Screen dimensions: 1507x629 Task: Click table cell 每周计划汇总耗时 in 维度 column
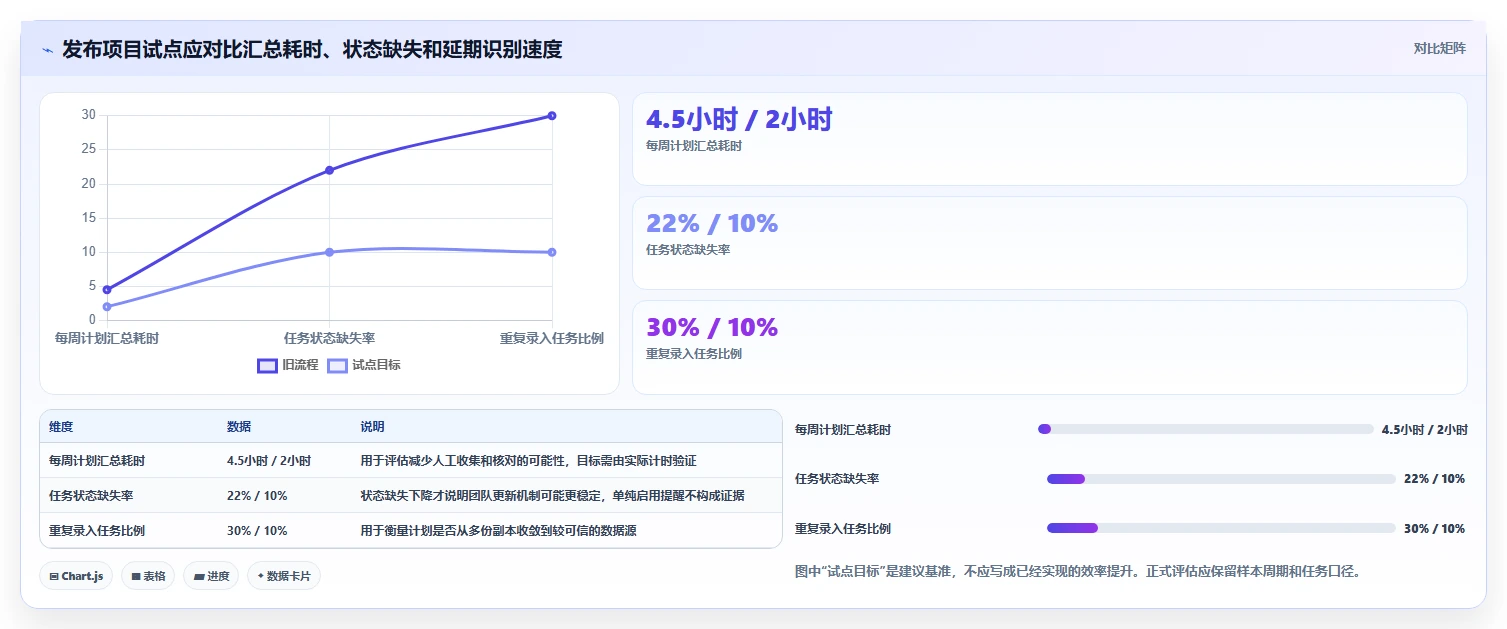tap(97, 461)
